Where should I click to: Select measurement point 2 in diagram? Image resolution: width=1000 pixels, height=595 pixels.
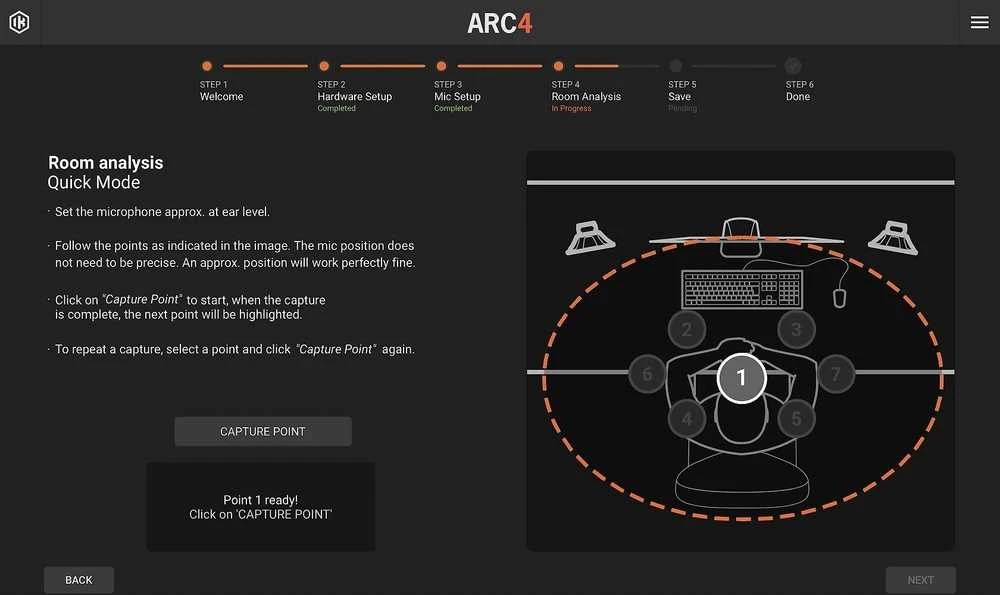pos(687,330)
